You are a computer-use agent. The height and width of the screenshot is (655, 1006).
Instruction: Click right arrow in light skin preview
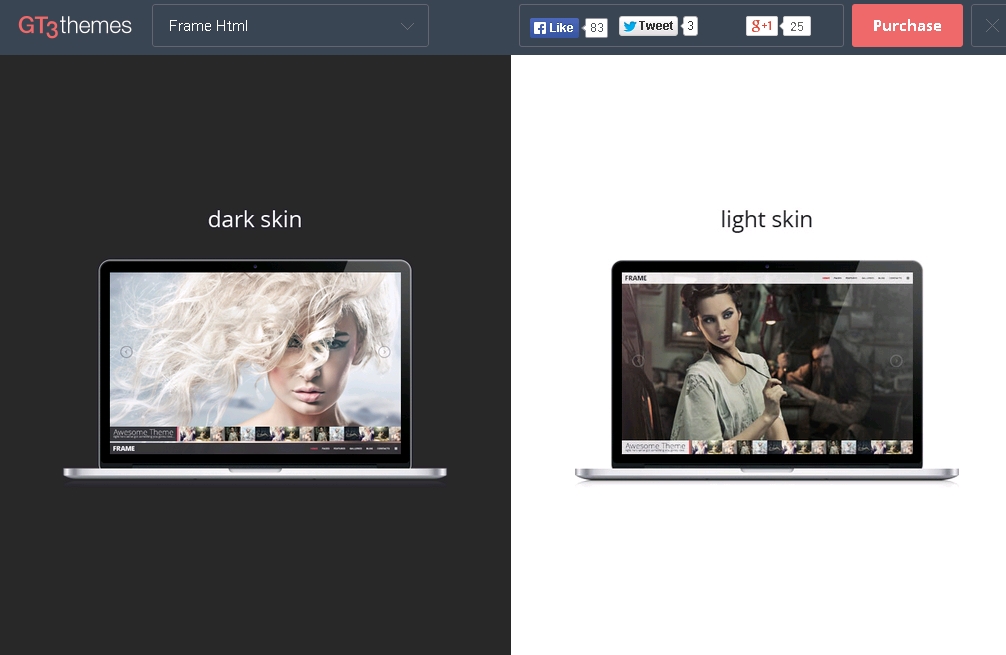tap(896, 361)
